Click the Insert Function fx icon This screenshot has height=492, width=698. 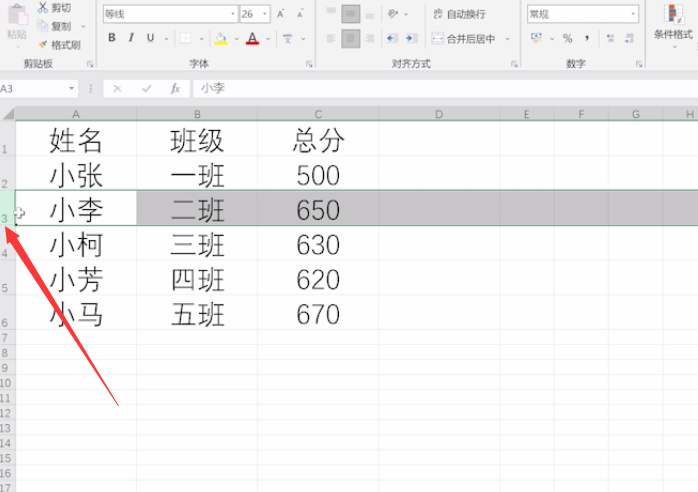point(174,88)
